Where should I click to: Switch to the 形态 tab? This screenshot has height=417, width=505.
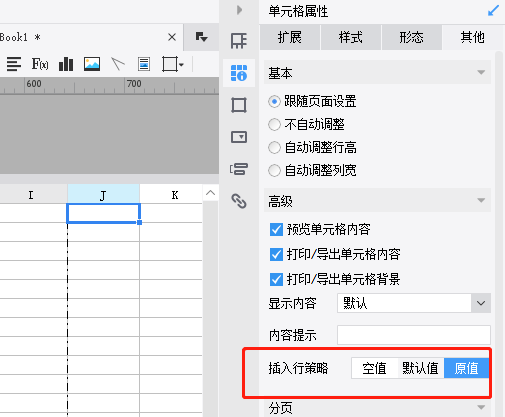click(x=412, y=37)
